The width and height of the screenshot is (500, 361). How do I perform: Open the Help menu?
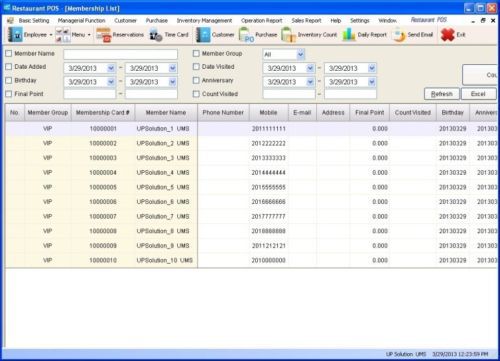tap(336, 21)
